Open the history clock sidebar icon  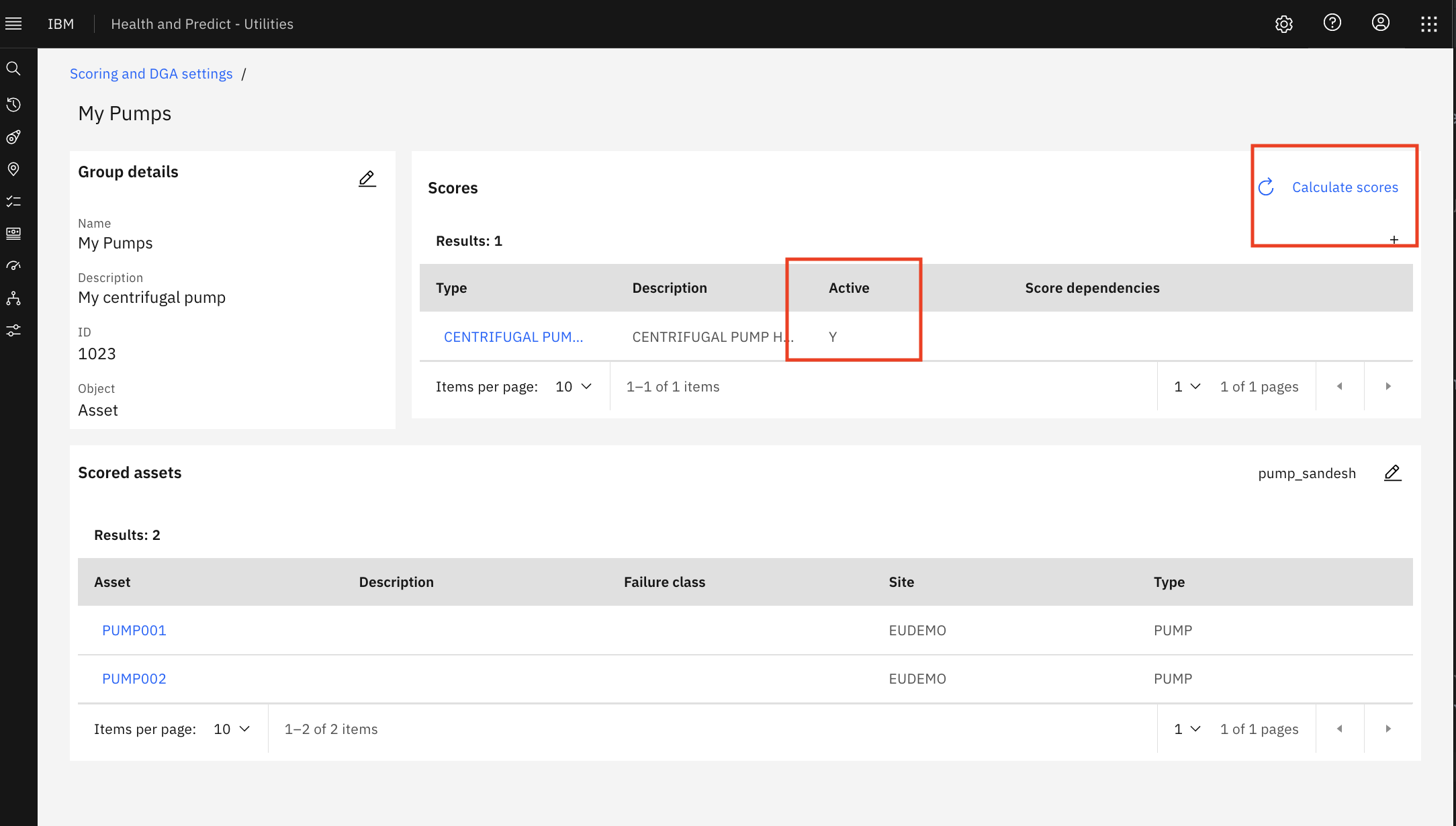point(13,105)
